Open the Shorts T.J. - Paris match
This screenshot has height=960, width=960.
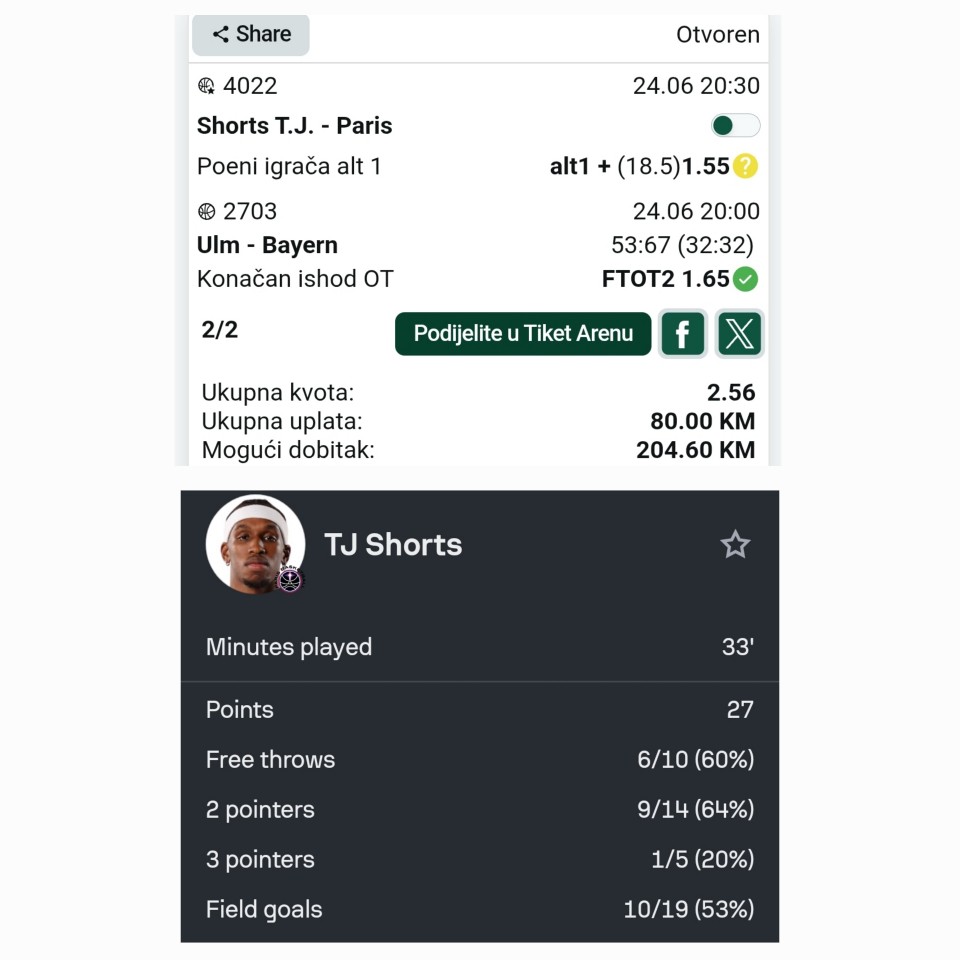click(294, 126)
